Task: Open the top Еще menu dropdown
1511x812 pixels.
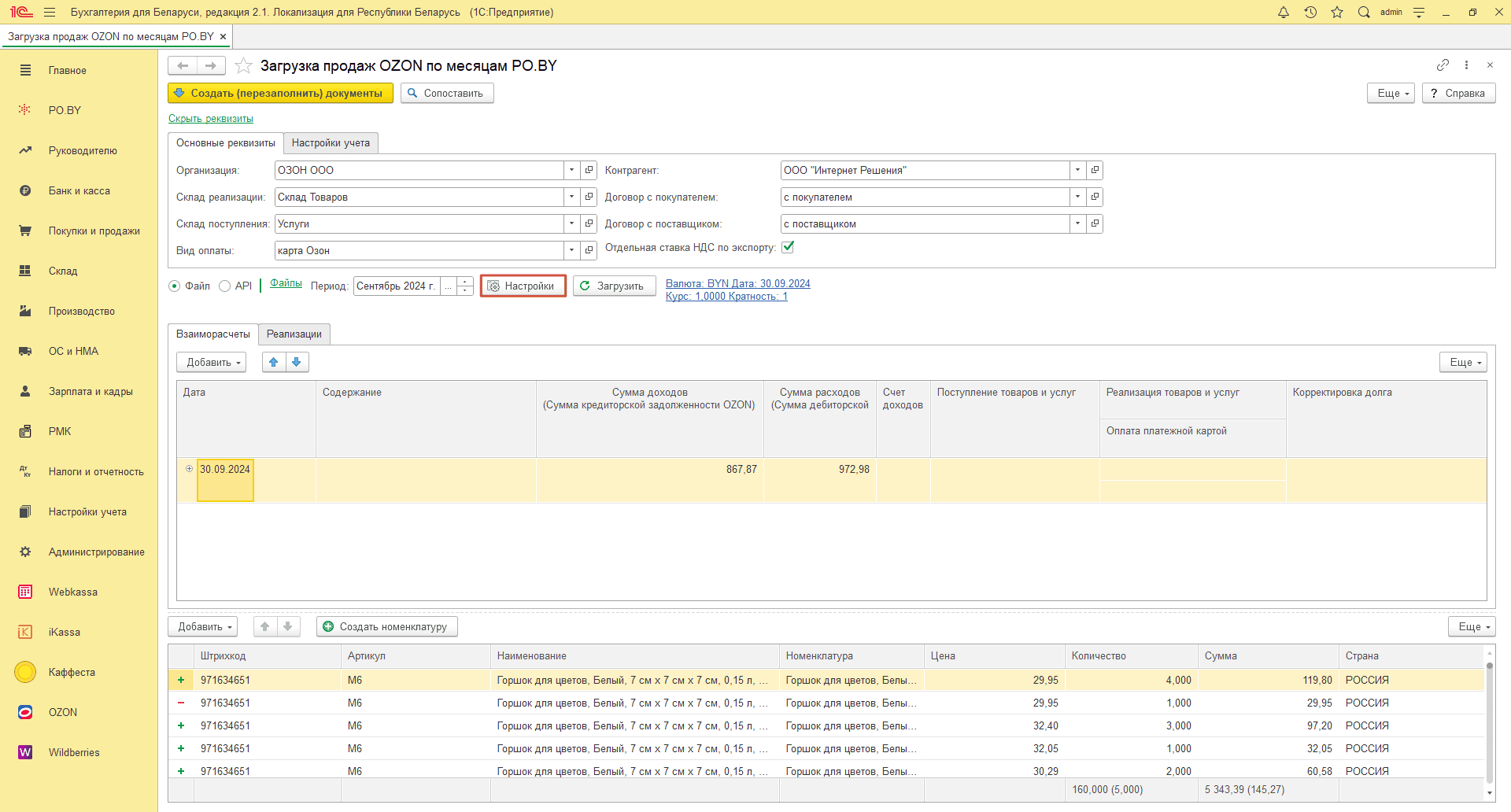Action: (1391, 93)
